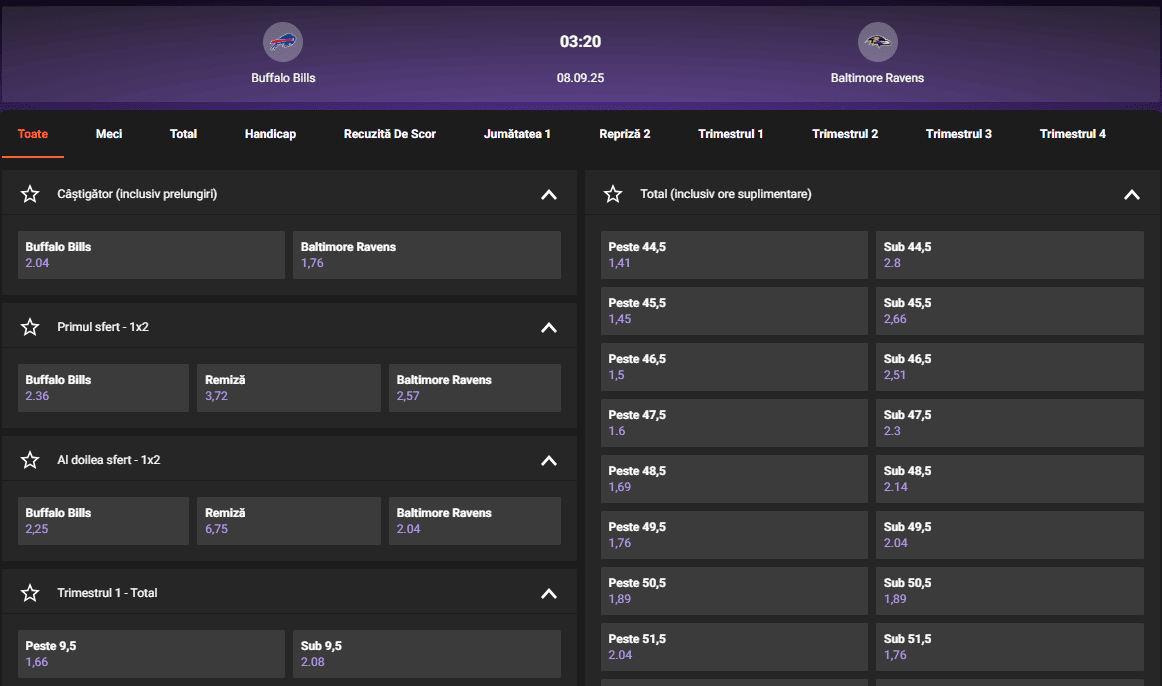The width and height of the screenshot is (1162, 686).
Task: Collapse the Total (inclusiv ore suplimentare) section
Action: pos(1132,194)
